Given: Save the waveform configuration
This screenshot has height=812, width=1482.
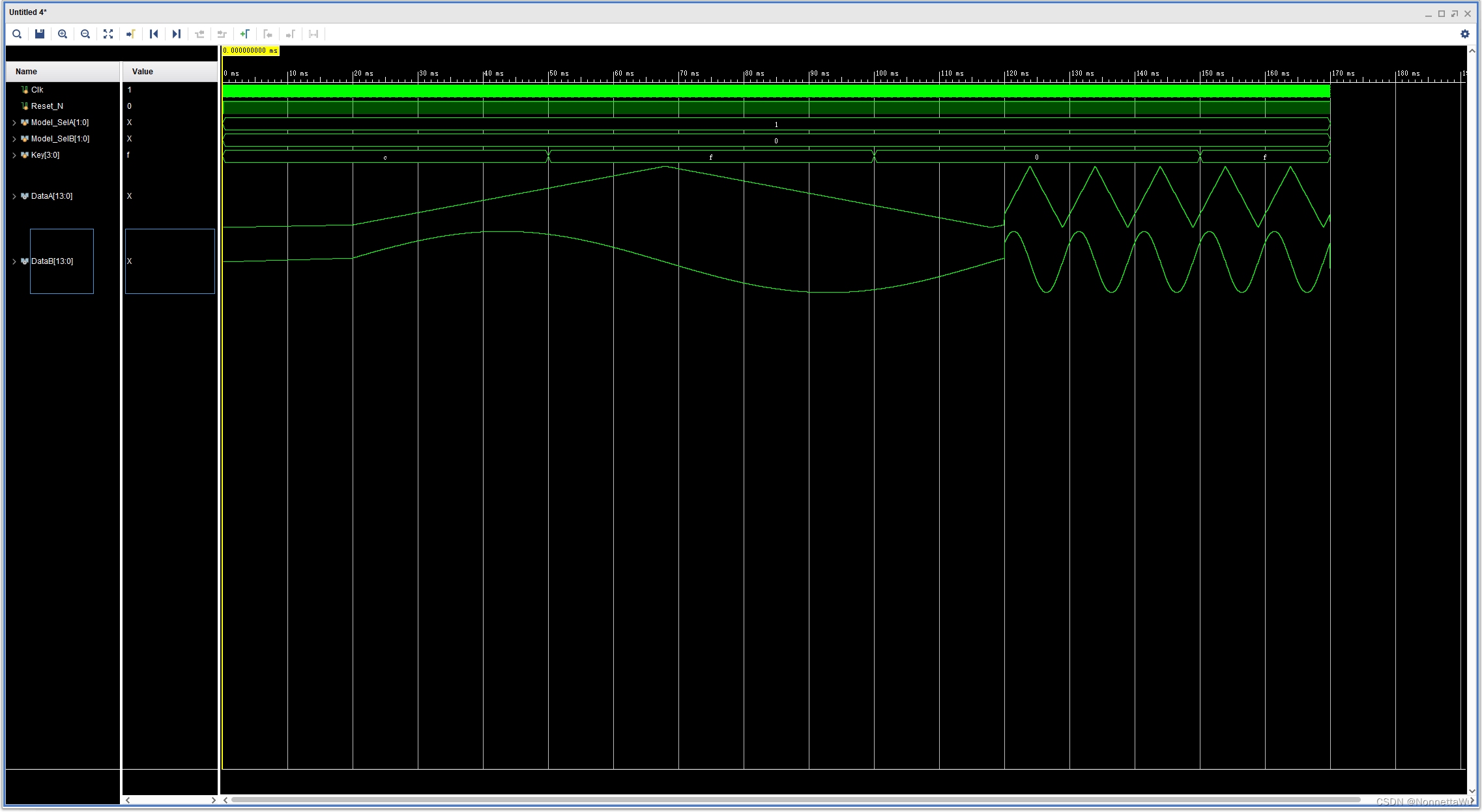Looking at the screenshot, I should (x=40, y=34).
